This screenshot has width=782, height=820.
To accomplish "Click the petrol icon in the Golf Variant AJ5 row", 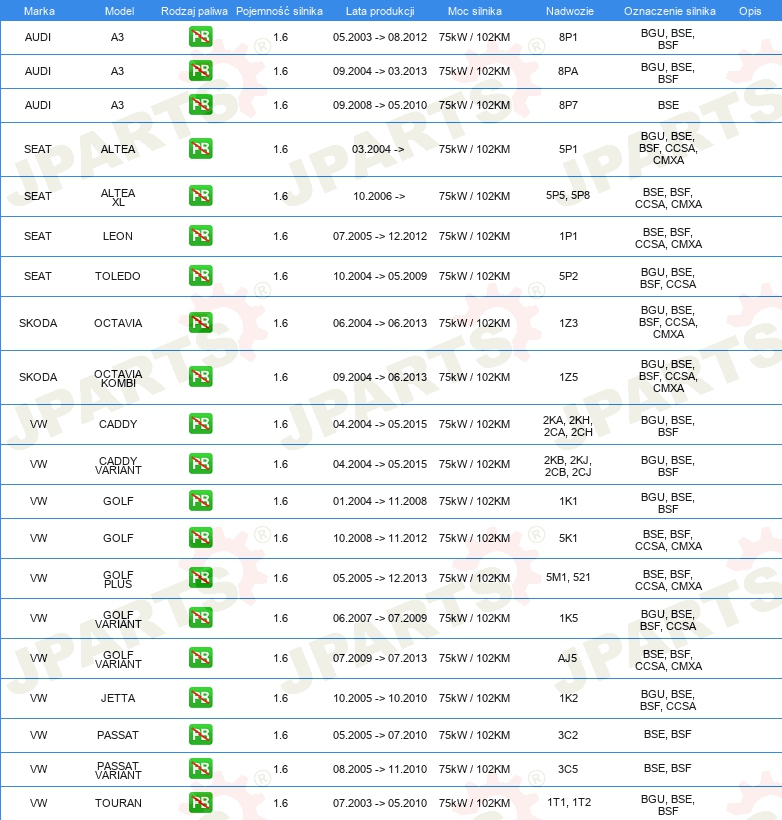I will pyautogui.click(x=200, y=657).
